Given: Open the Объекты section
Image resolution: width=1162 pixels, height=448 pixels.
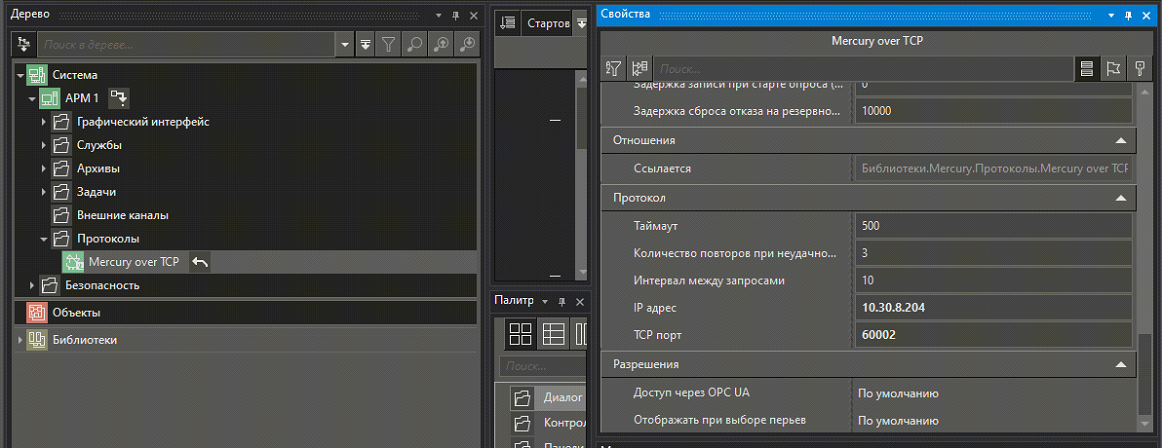Looking at the screenshot, I should pos(245,312).
